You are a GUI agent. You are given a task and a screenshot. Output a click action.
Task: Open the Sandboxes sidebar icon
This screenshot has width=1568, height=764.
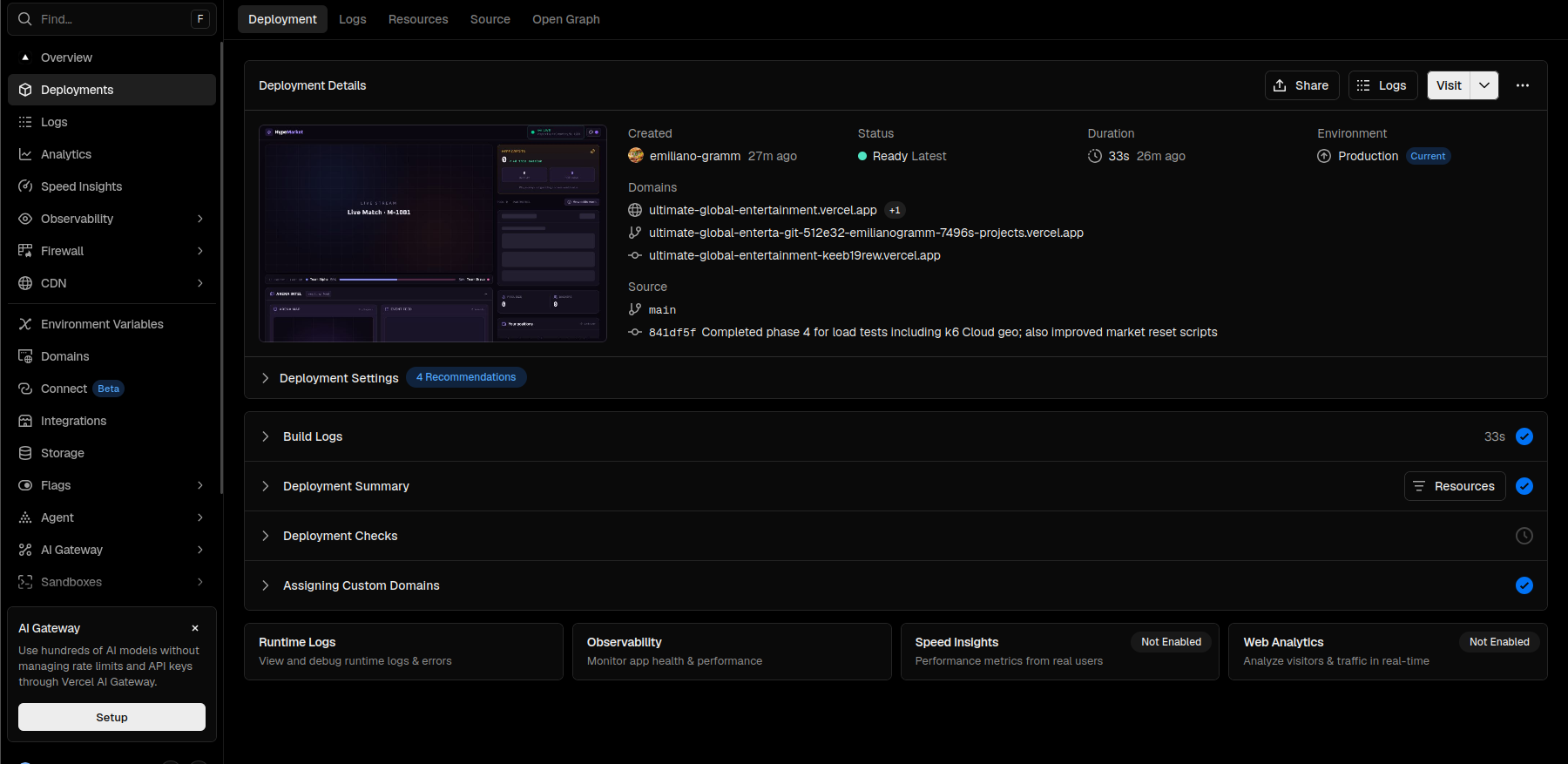click(25, 582)
